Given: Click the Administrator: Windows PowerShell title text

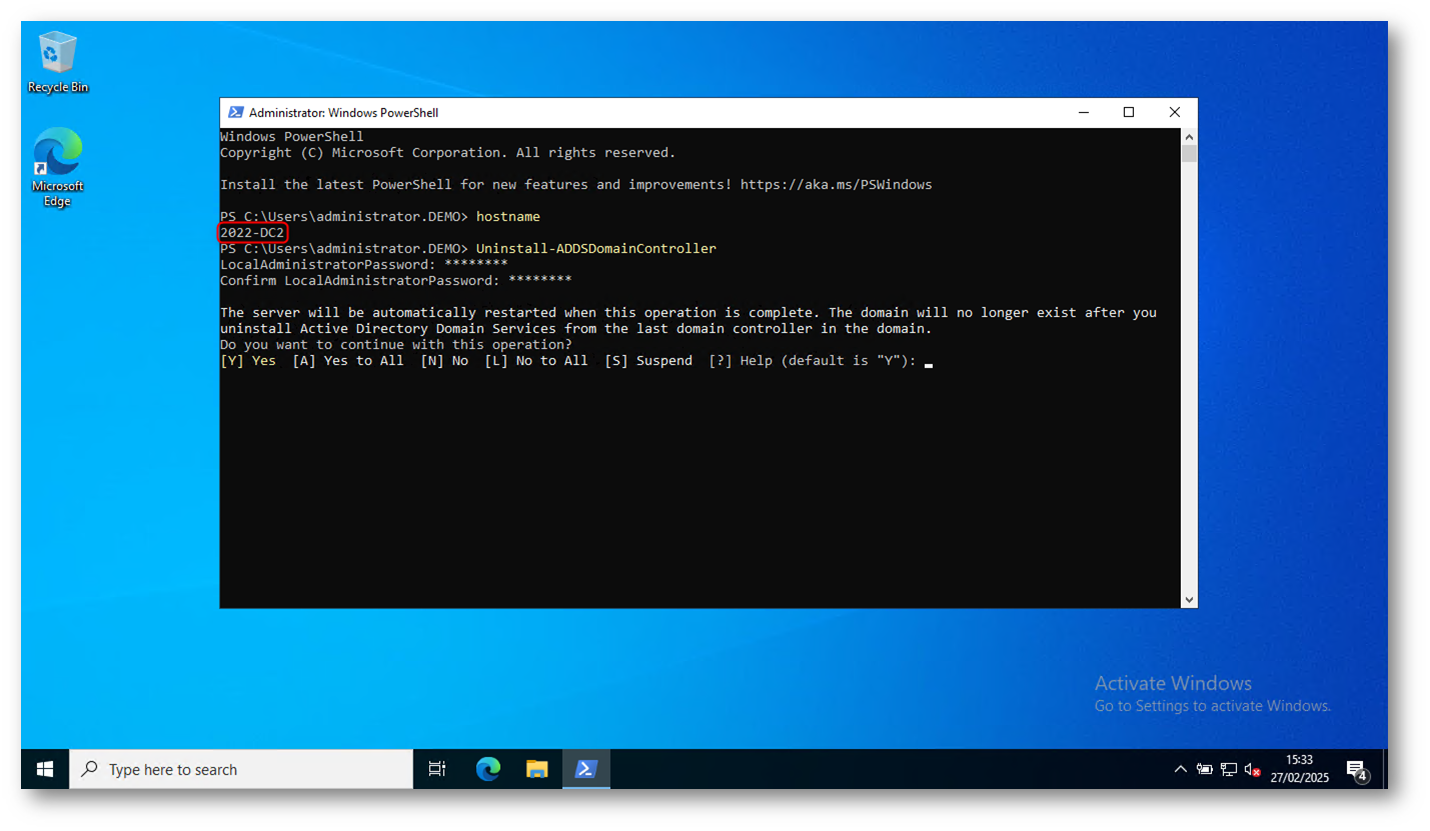Looking at the screenshot, I should [x=343, y=113].
